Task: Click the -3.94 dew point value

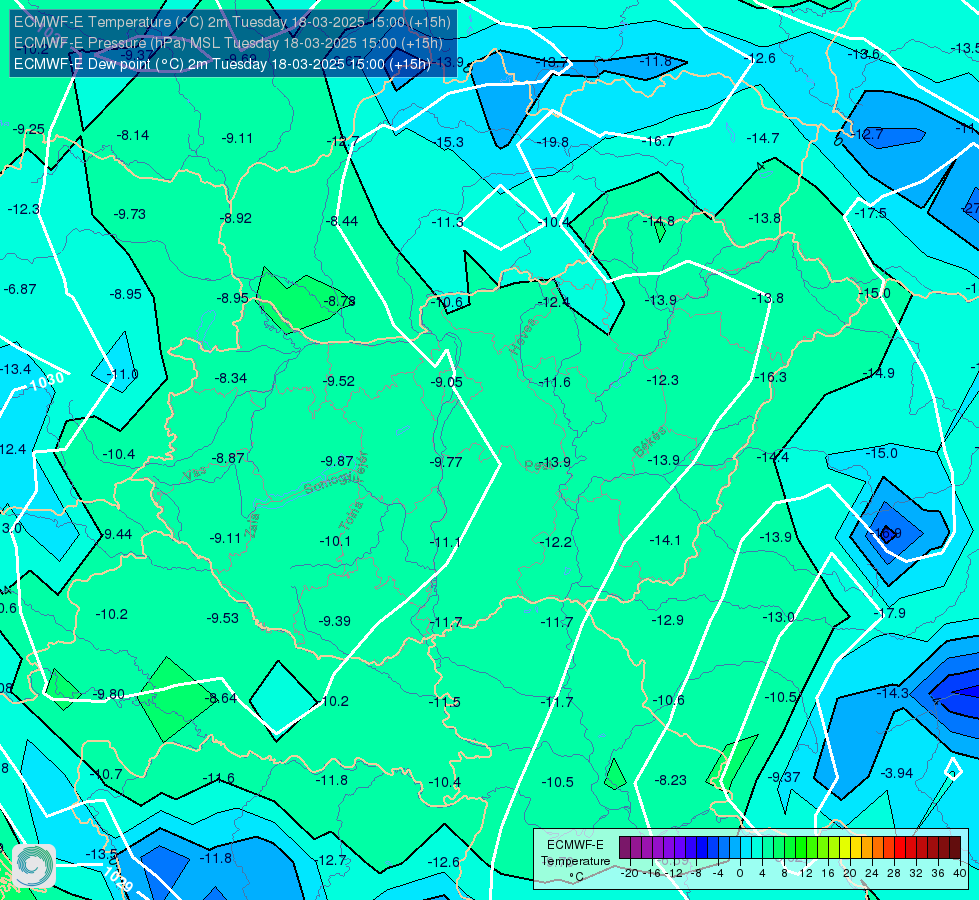Action: pos(897,773)
